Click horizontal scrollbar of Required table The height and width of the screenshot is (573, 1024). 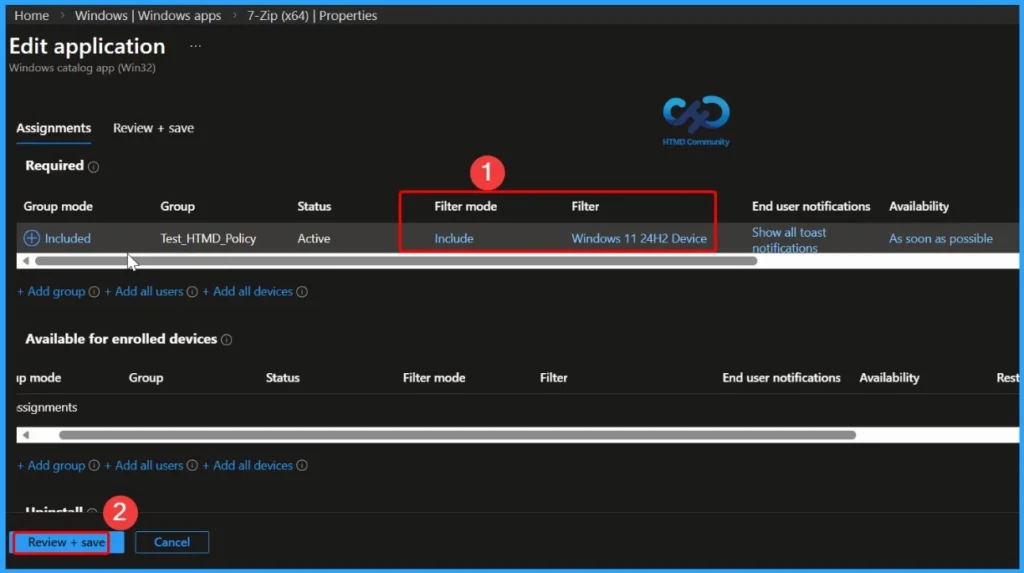(x=396, y=261)
